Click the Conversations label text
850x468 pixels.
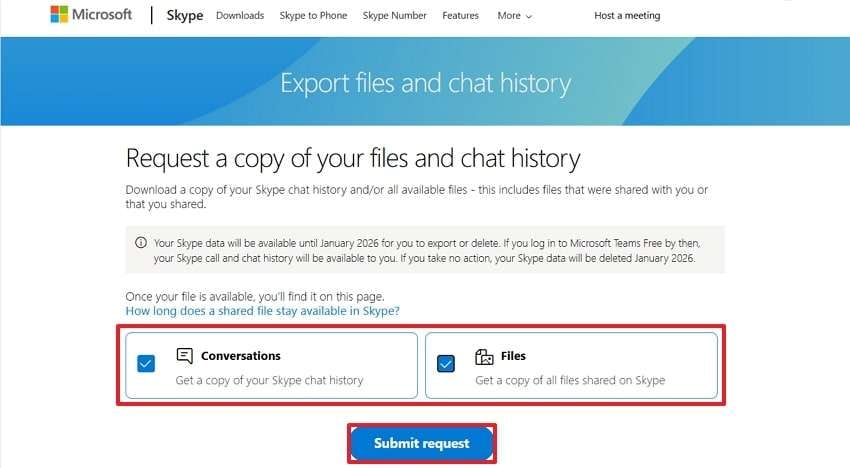[x=241, y=356]
